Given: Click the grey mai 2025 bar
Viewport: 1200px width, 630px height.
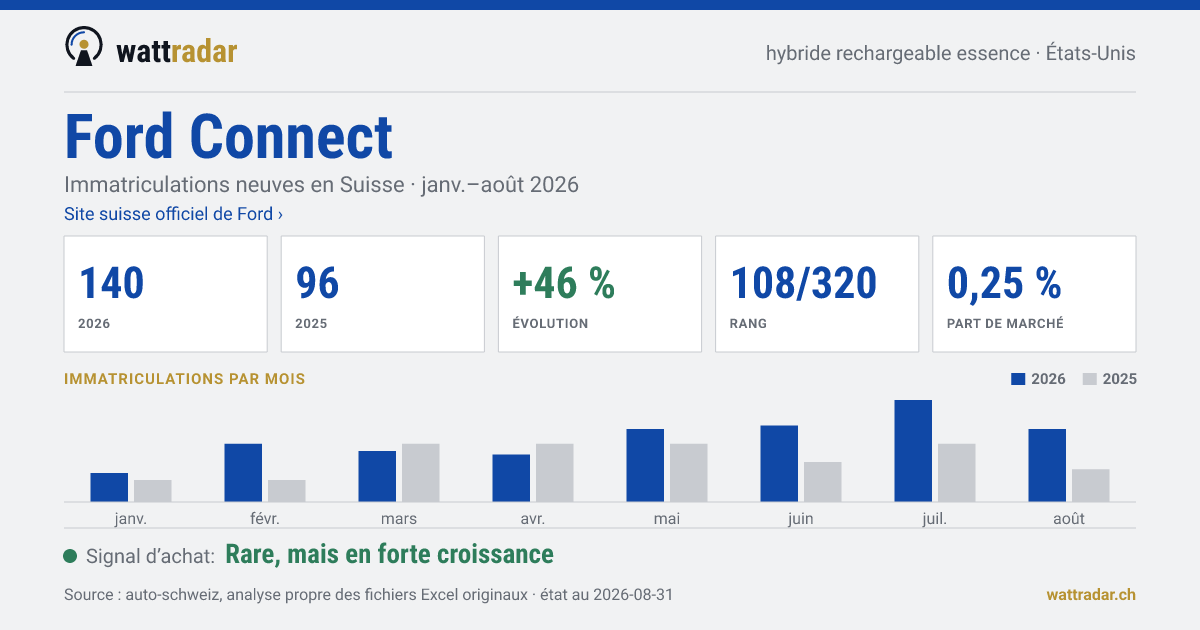Looking at the screenshot, I should (689, 473).
